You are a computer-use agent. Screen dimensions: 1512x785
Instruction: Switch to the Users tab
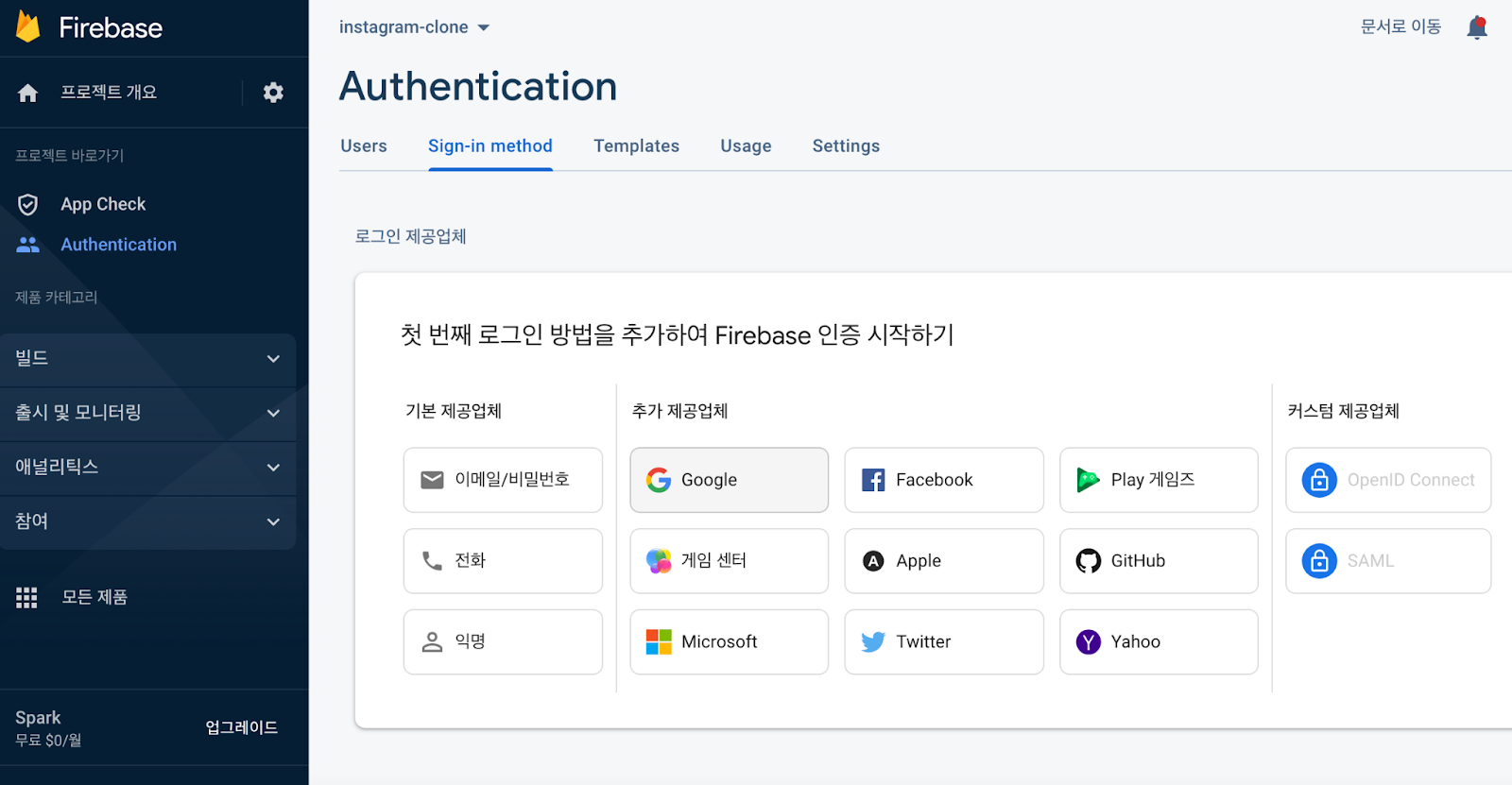pos(364,146)
